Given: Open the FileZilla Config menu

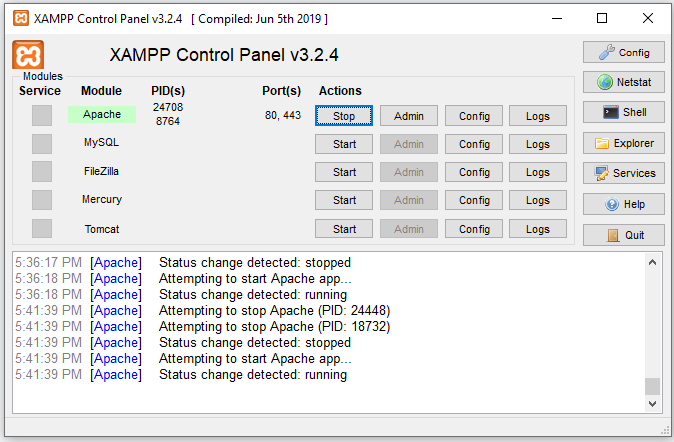Looking at the screenshot, I should 474,172.
